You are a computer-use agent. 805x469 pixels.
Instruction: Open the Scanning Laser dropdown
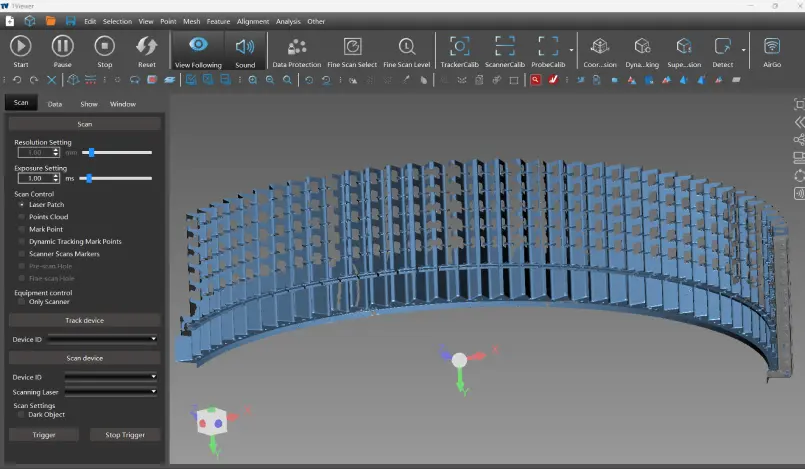click(x=110, y=391)
